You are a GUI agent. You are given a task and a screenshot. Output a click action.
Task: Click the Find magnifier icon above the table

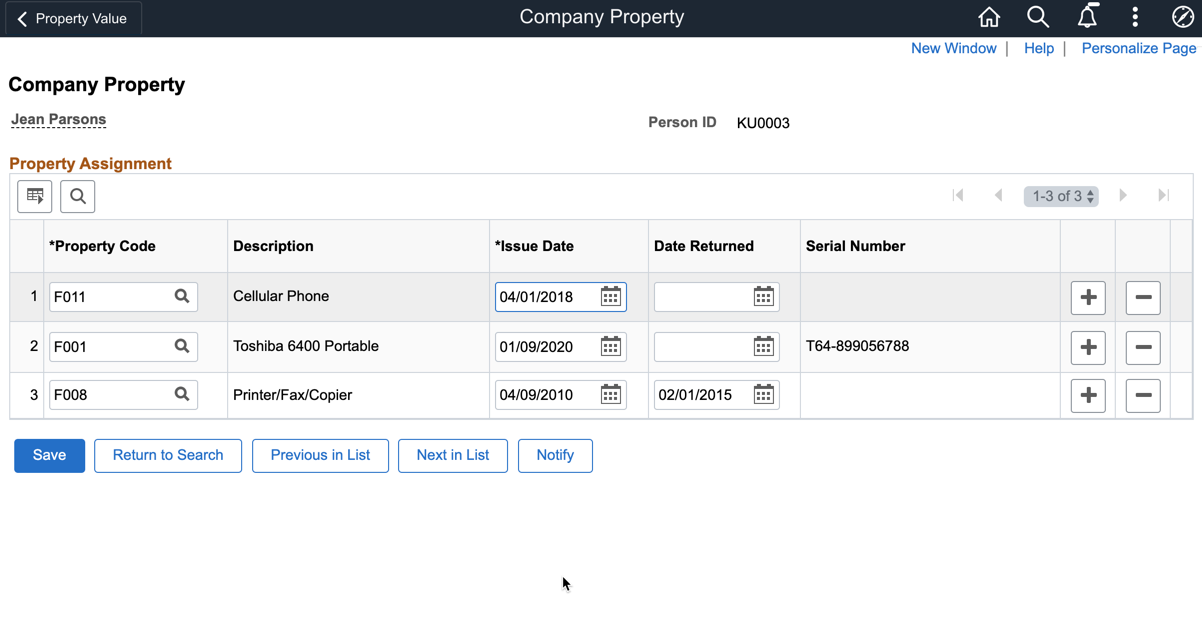tap(78, 197)
